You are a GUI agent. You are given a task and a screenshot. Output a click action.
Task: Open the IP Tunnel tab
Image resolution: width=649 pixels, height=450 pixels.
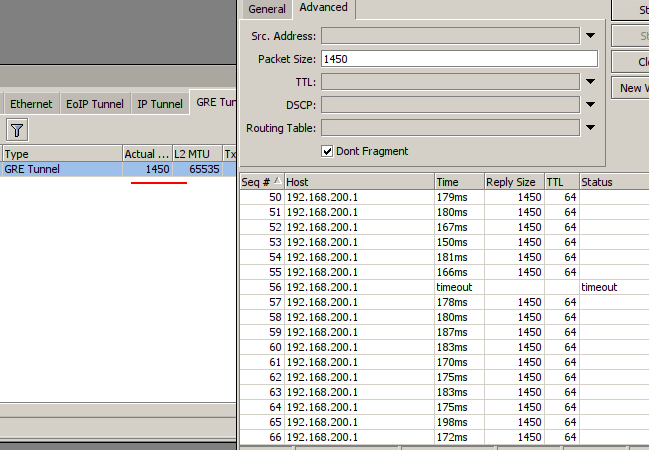click(x=160, y=104)
